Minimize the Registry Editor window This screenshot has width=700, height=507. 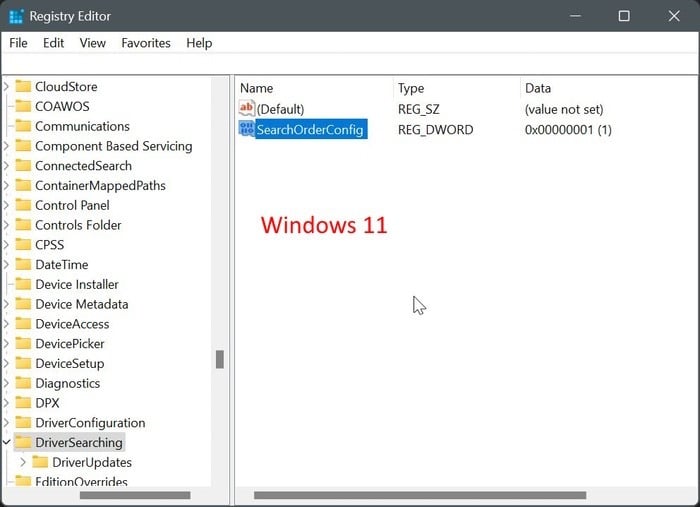[575, 16]
